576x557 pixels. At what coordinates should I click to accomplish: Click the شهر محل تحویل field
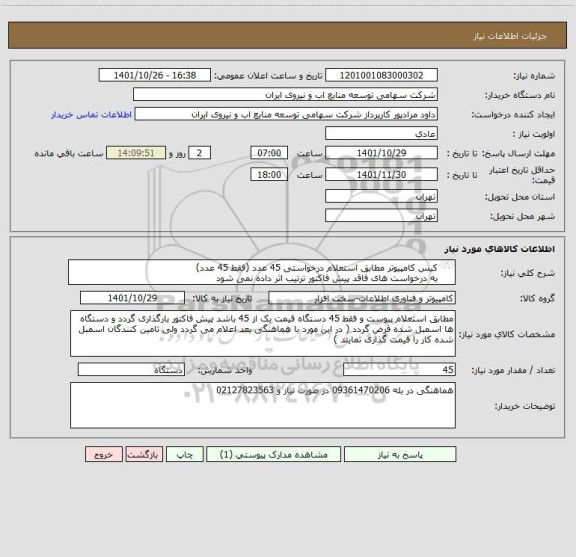(x=381, y=215)
